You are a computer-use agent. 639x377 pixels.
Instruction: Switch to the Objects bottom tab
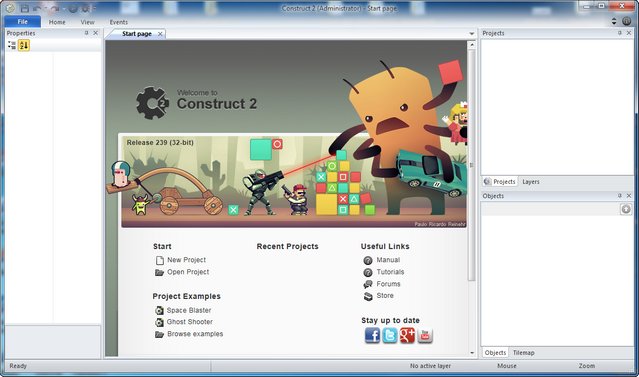(x=495, y=353)
